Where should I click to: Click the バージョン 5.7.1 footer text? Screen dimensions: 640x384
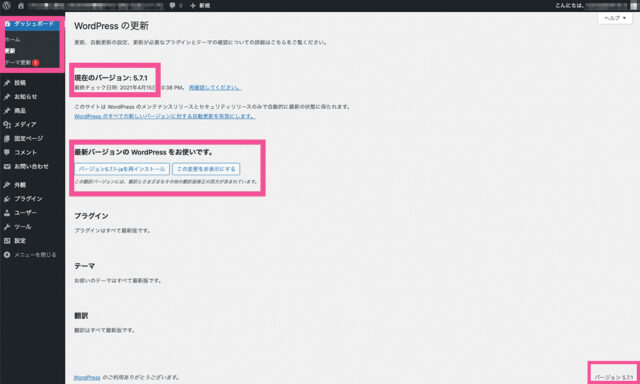[613, 377]
